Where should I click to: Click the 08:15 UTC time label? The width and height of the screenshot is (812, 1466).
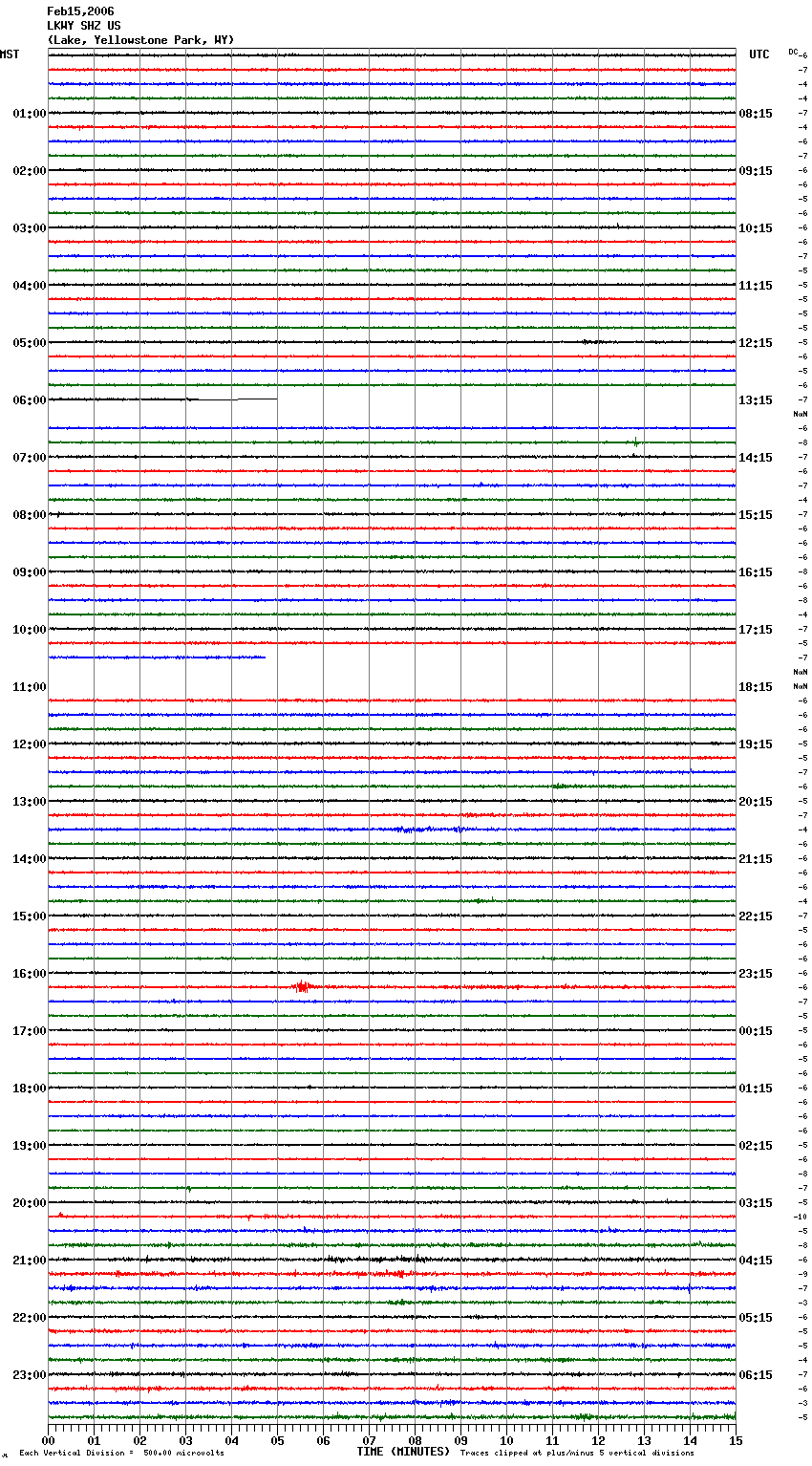coord(756,114)
